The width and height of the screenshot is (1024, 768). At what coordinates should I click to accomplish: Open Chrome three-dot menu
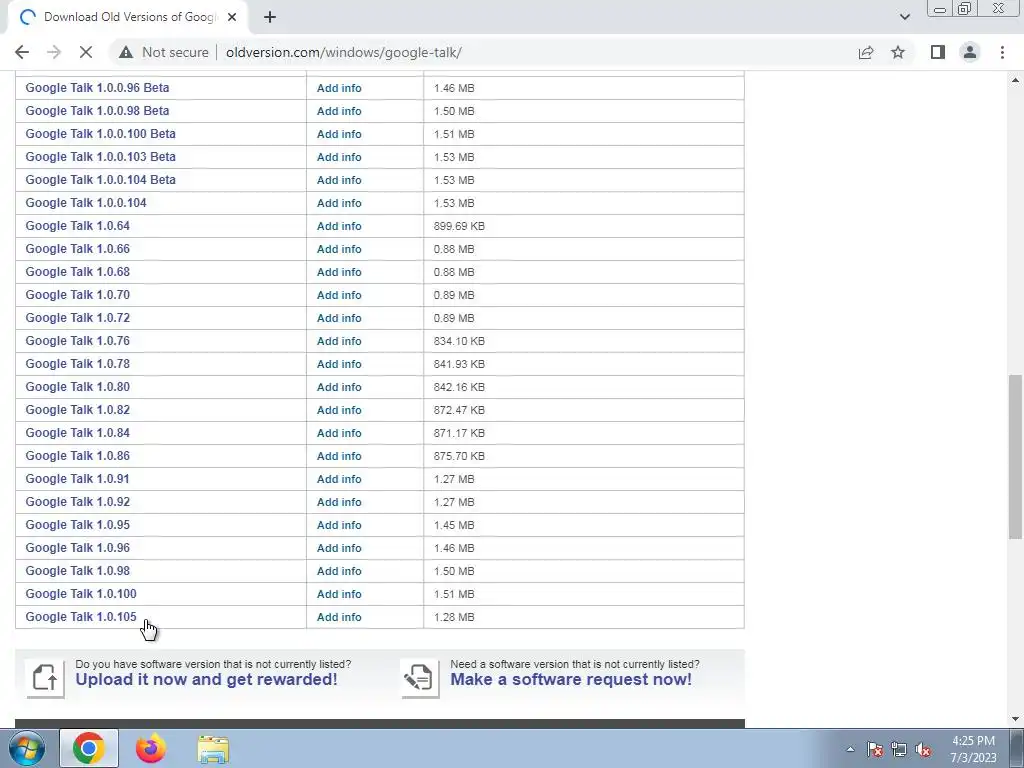(x=1002, y=52)
